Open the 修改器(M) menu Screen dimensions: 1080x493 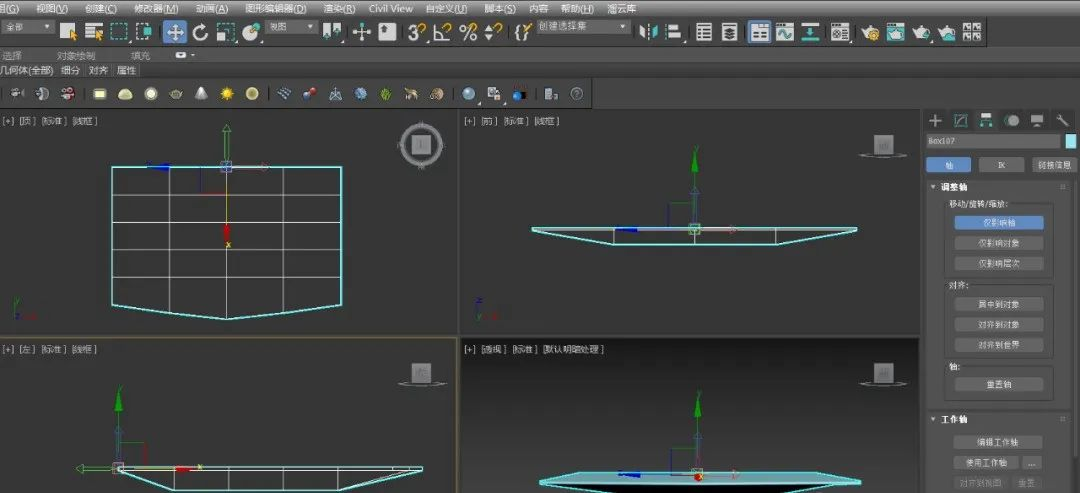point(156,8)
